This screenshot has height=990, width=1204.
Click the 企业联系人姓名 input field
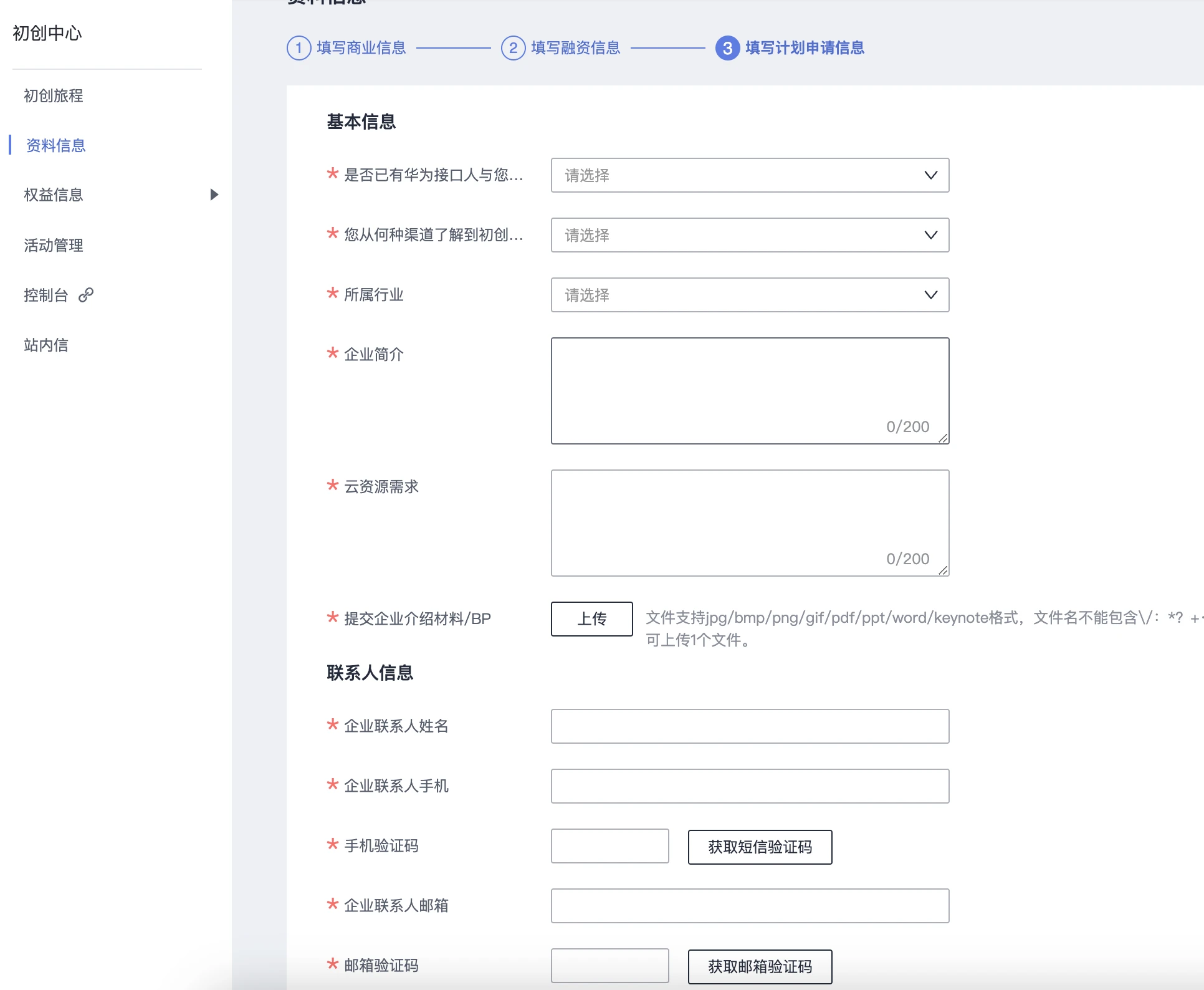pyautogui.click(x=750, y=726)
